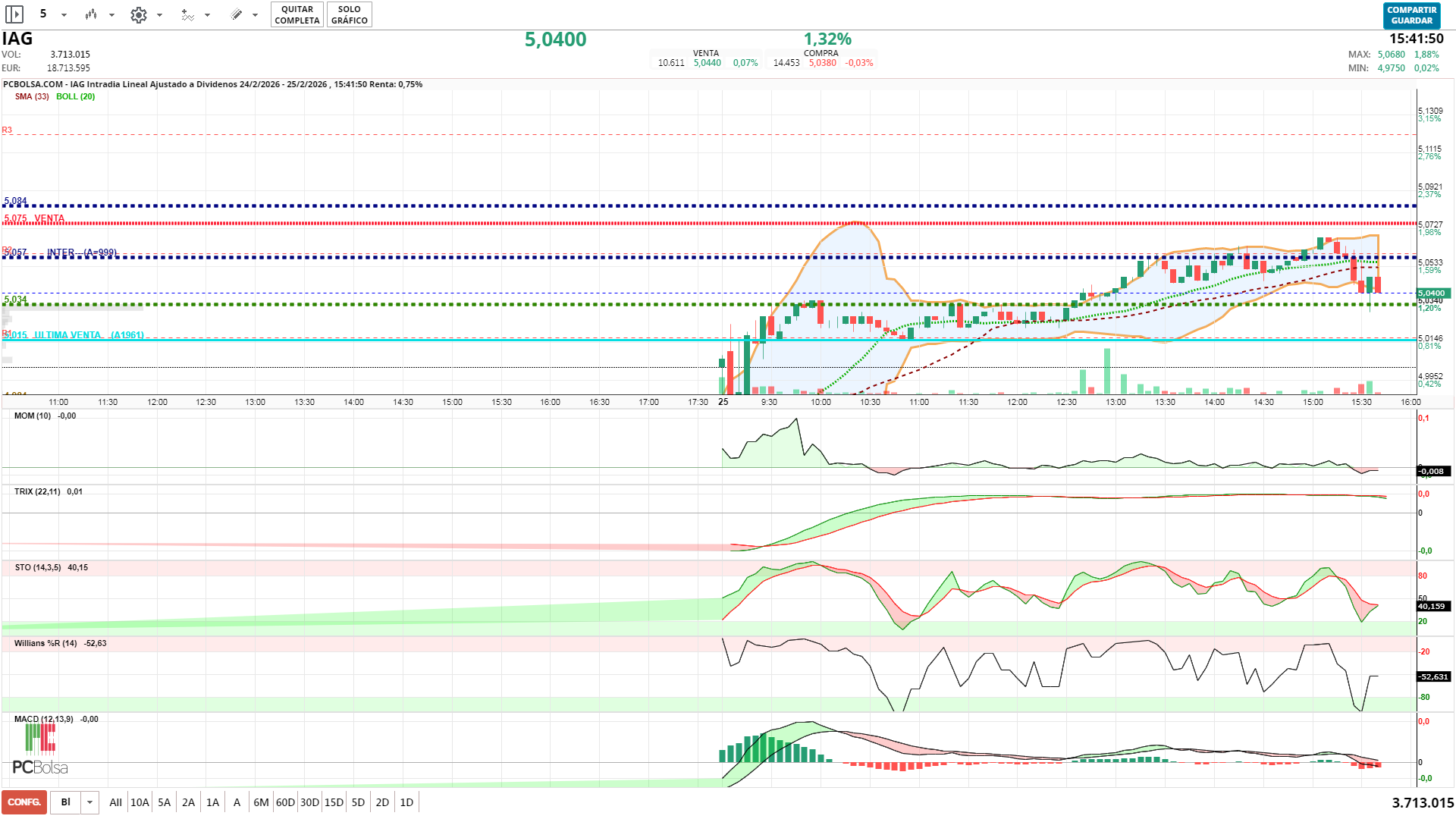Image resolution: width=1456 pixels, height=819 pixels.
Task: Click the candlestick chart type icon
Action: click(x=91, y=14)
